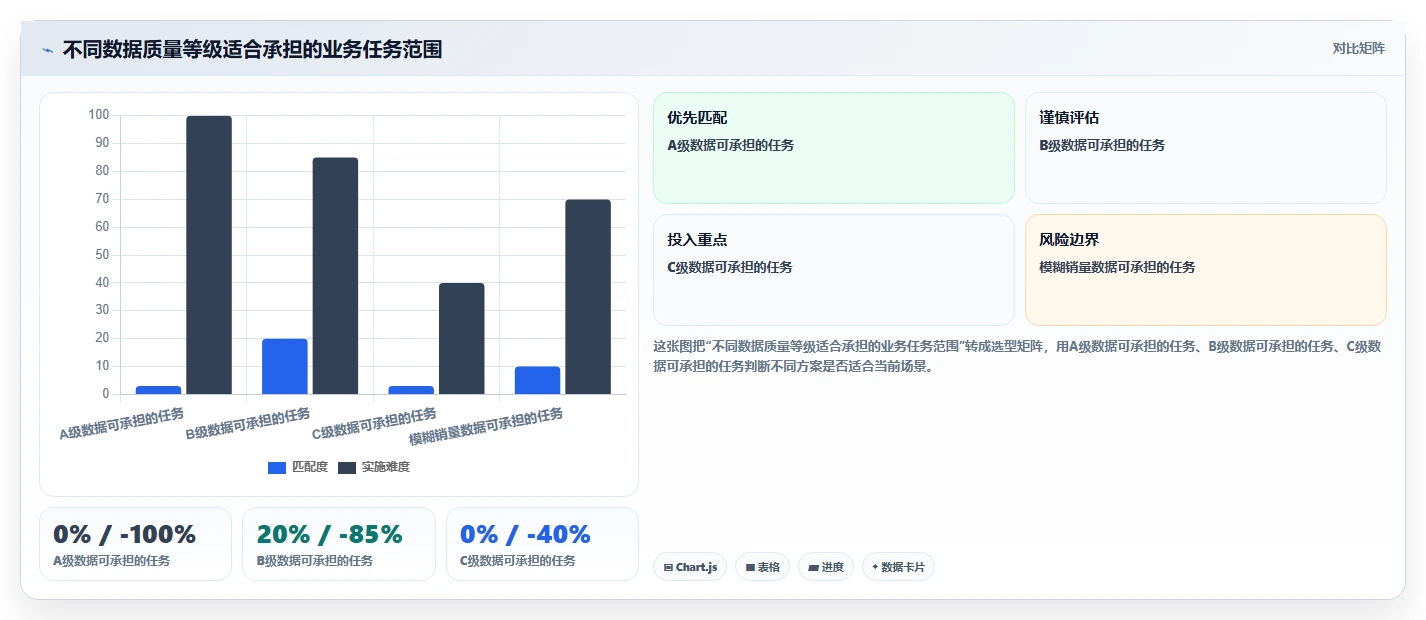Click the 0% / -100% stat card

tap(135, 544)
